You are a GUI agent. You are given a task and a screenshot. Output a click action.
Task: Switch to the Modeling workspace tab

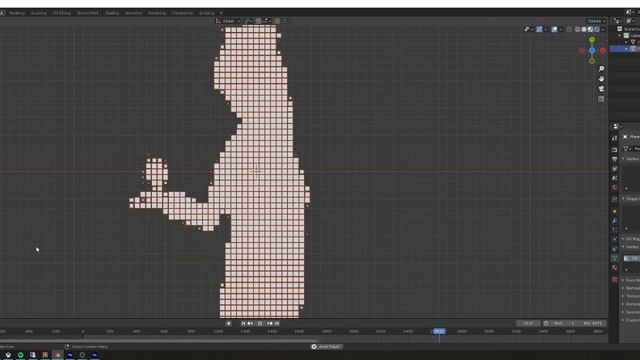[17, 13]
